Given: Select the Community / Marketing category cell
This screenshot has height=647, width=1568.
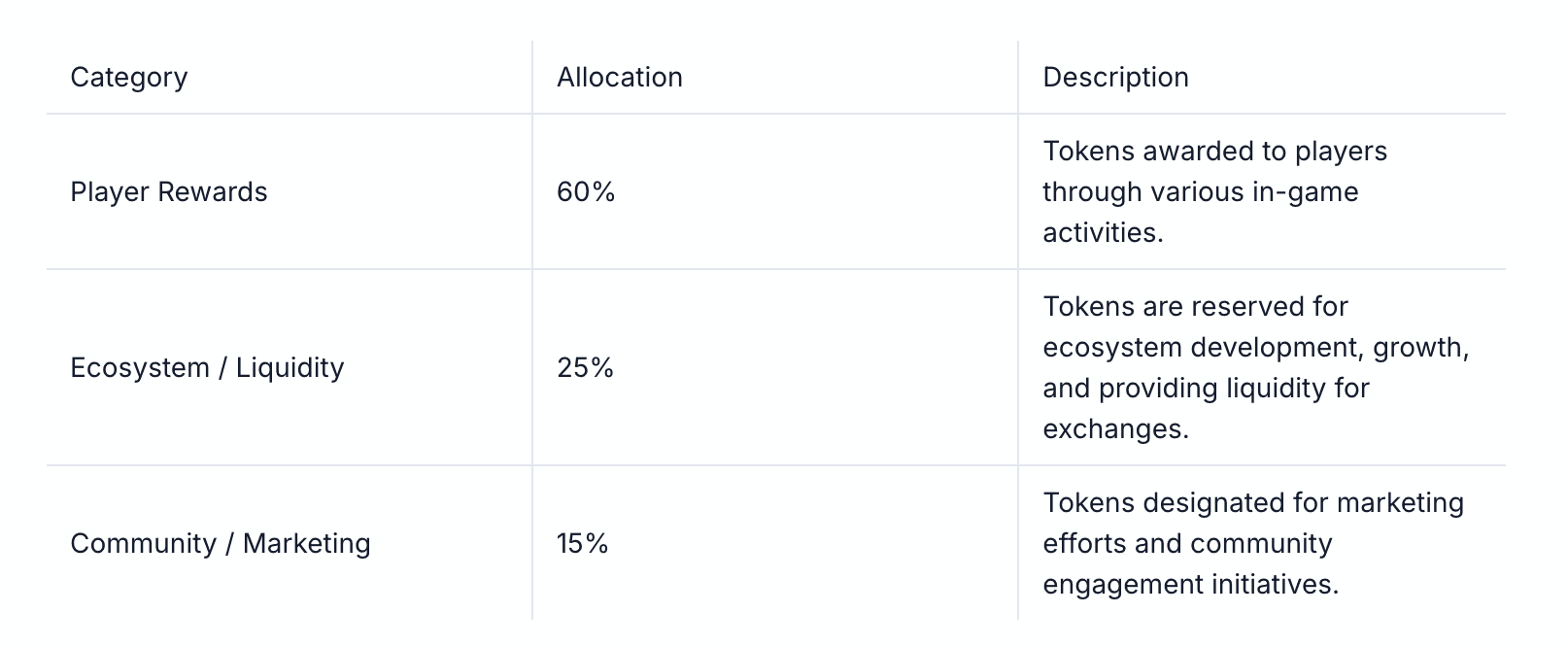Looking at the screenshot, I should (221, 544).
